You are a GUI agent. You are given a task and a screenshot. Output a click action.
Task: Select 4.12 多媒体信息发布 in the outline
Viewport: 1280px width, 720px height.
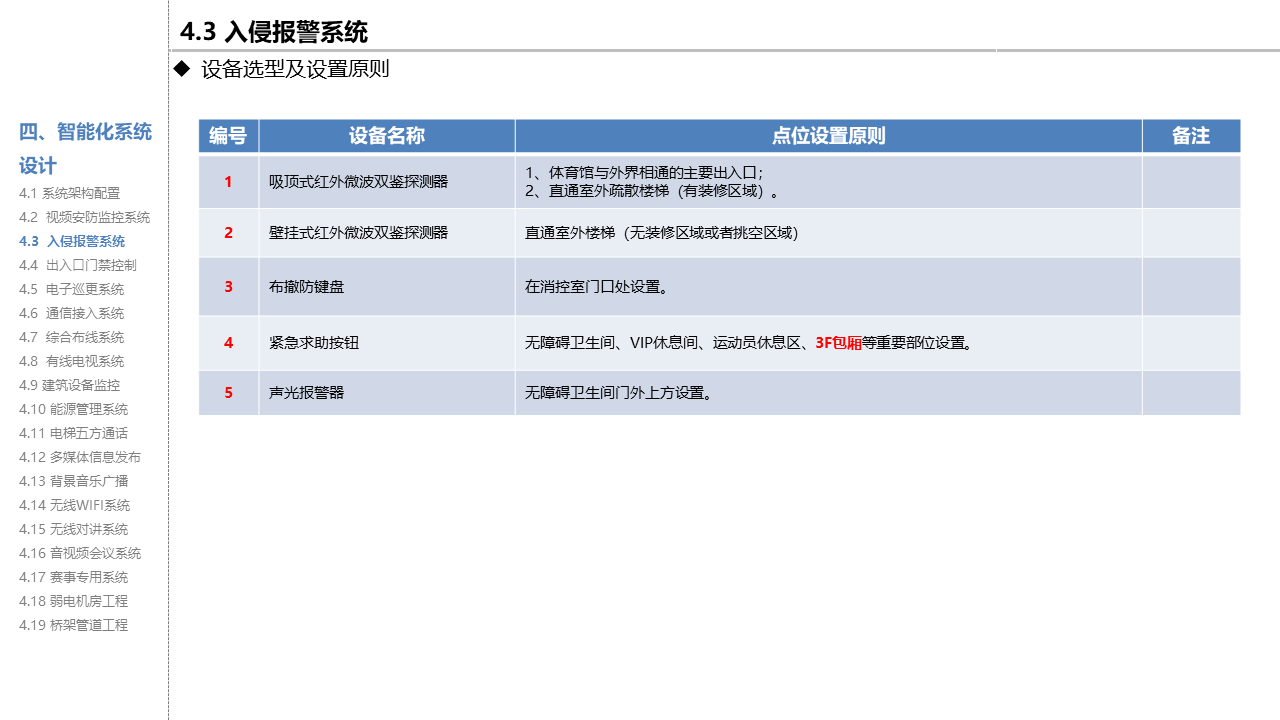[x=80, y=457]
